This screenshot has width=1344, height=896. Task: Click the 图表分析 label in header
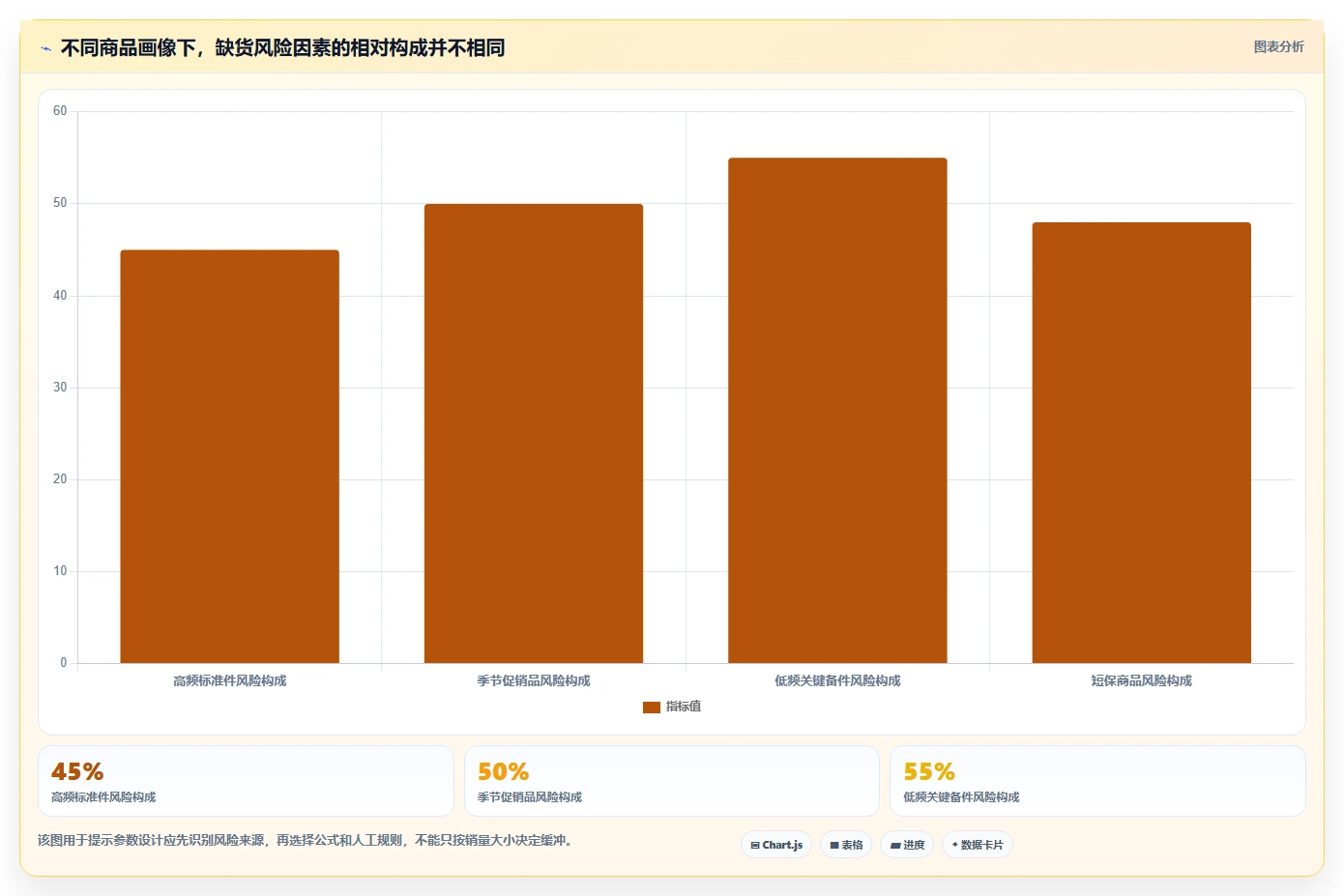[x=1278, y=46]
